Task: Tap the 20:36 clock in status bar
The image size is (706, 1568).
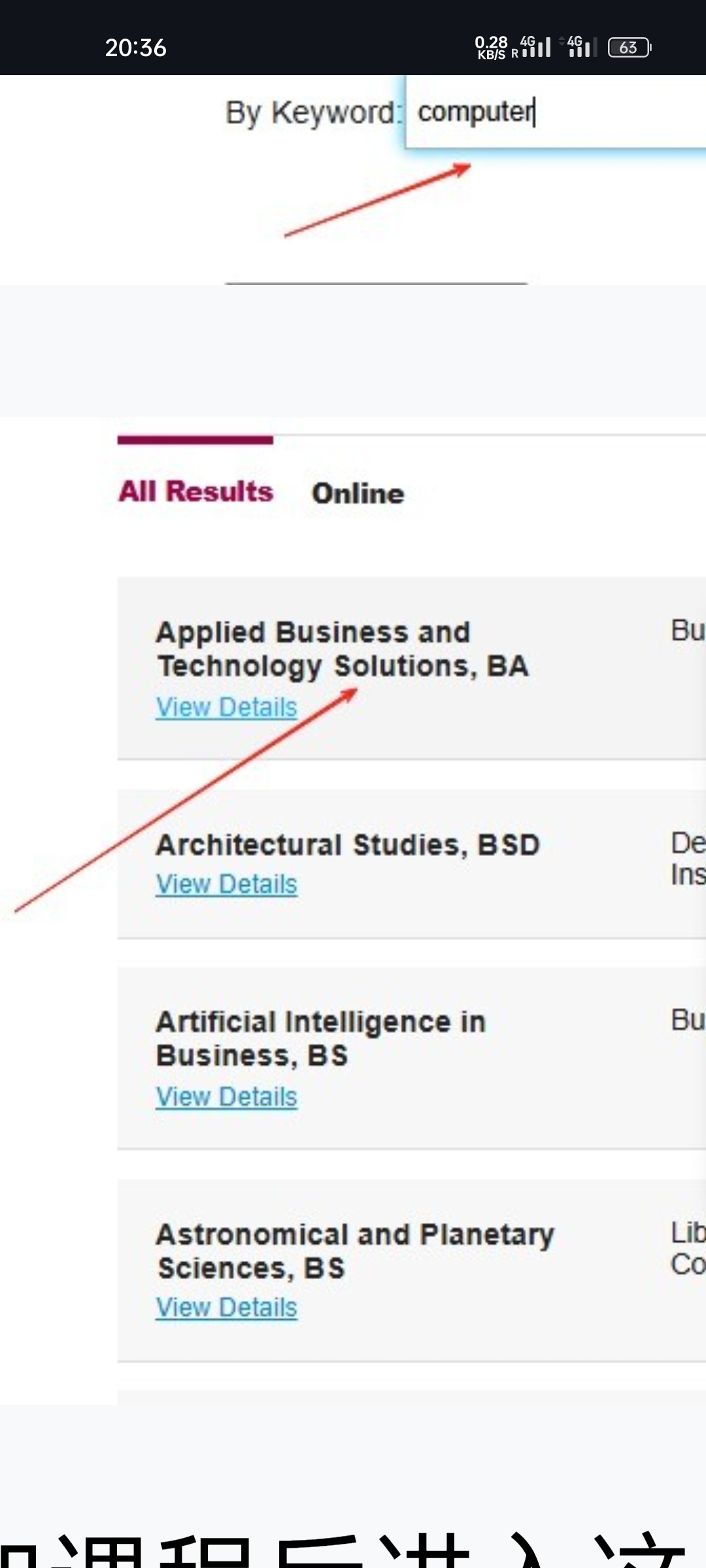Action: (136, 48)
